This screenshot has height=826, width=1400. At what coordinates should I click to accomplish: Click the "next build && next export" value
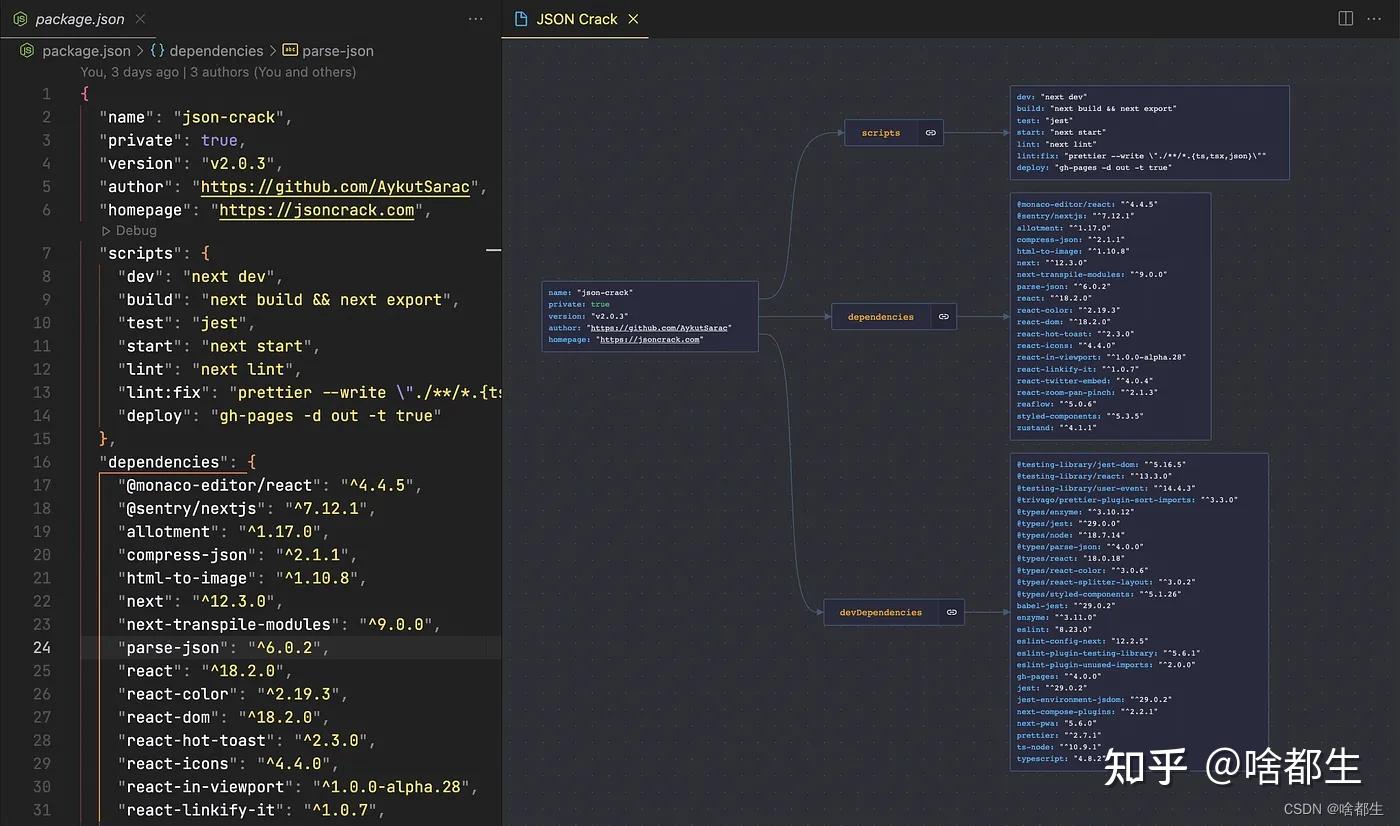click(326, 300)
